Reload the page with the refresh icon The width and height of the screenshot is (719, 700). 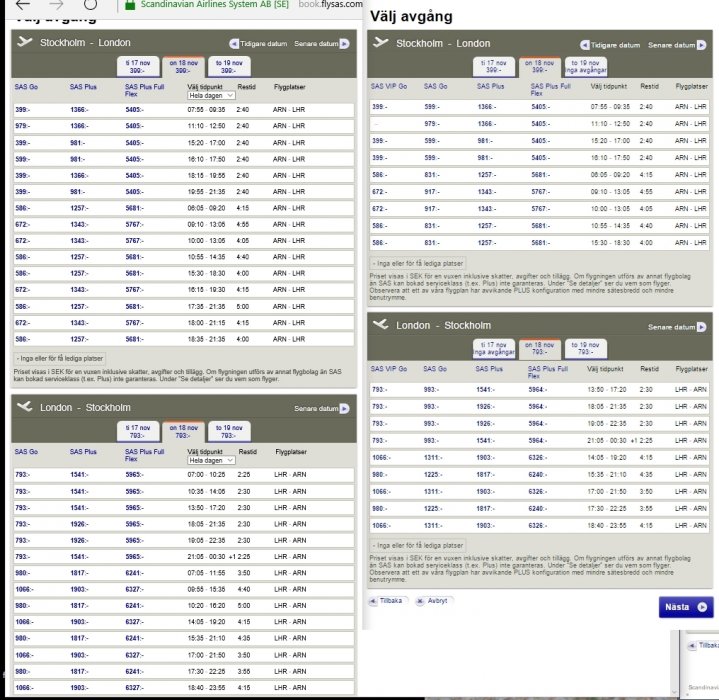(x=89, y=5)
